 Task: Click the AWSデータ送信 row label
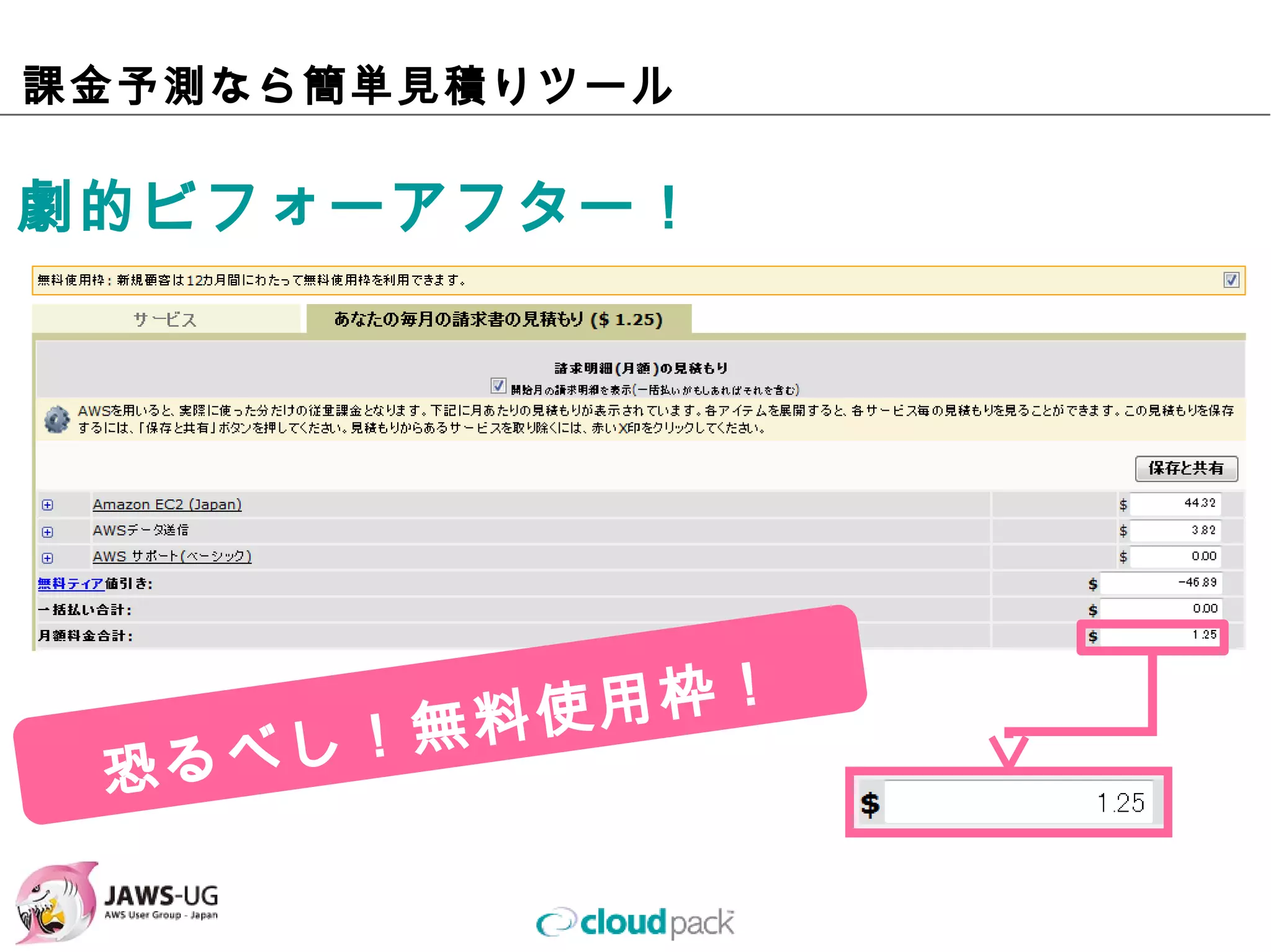[141, 530]
